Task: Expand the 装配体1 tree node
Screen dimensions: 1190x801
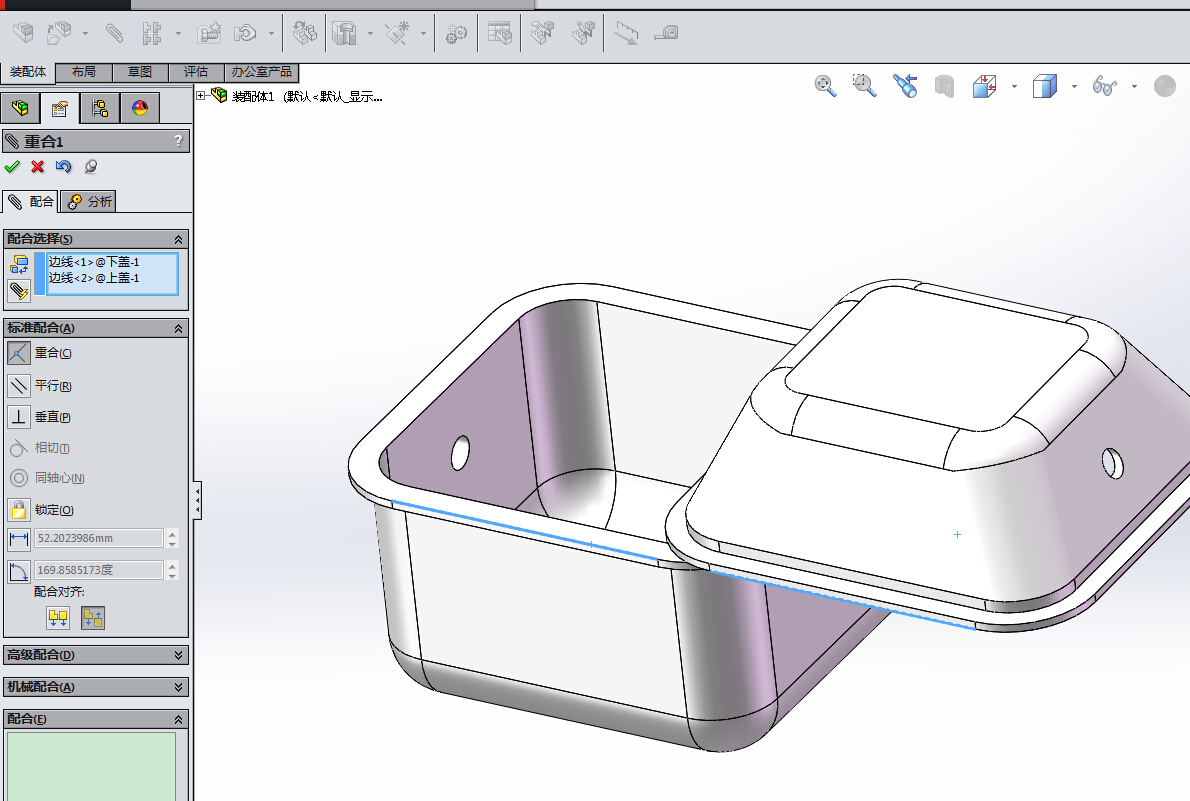Action: pyautogui.click(x=201, y=96)
